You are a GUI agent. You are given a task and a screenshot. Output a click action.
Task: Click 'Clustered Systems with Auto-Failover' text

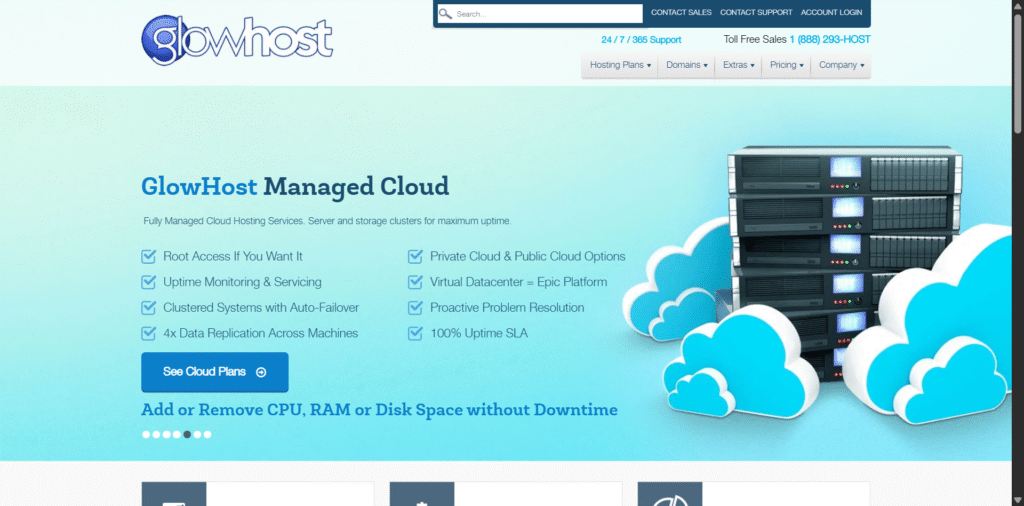pos(261,308)
